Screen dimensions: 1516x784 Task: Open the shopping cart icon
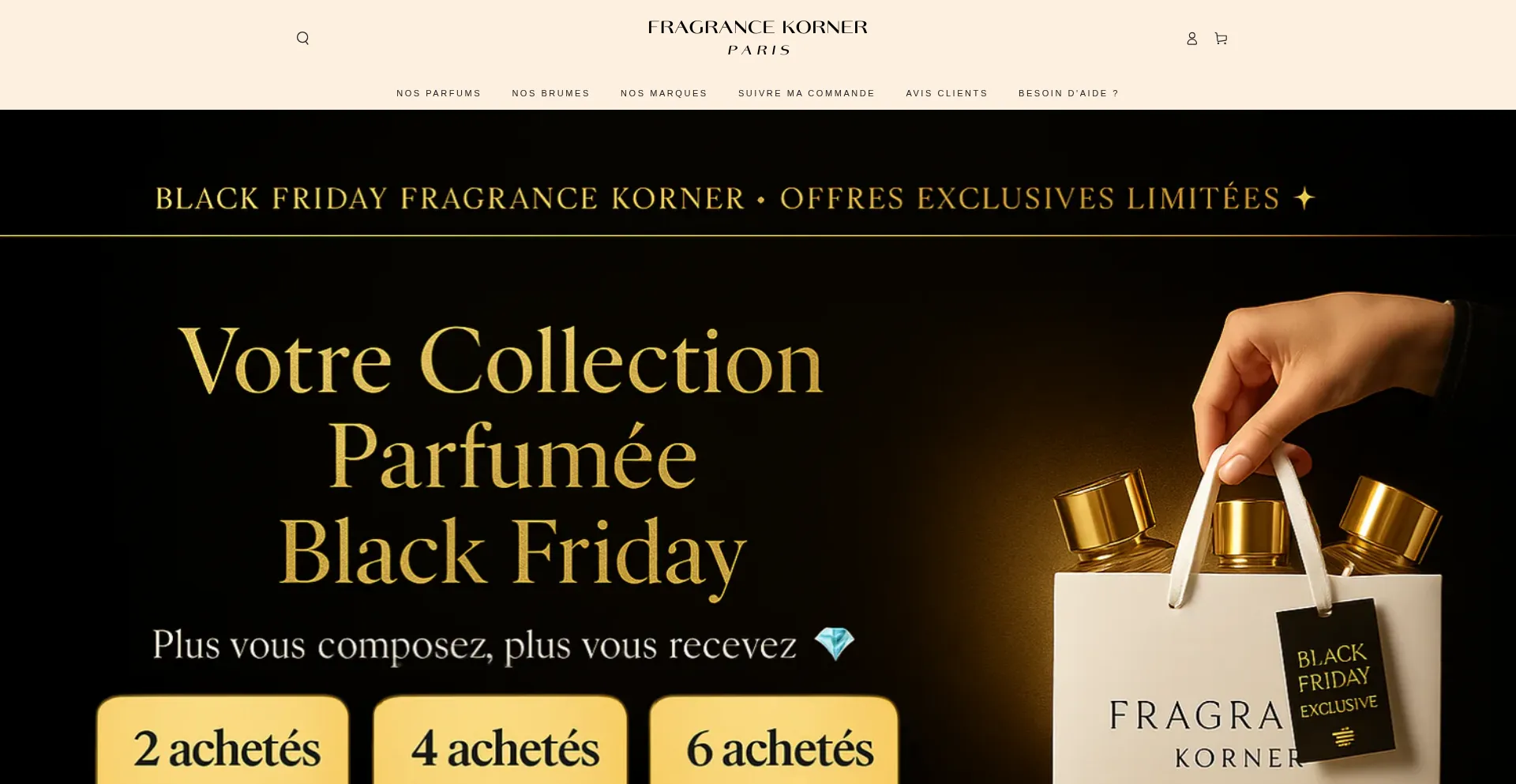(1221, 38)
